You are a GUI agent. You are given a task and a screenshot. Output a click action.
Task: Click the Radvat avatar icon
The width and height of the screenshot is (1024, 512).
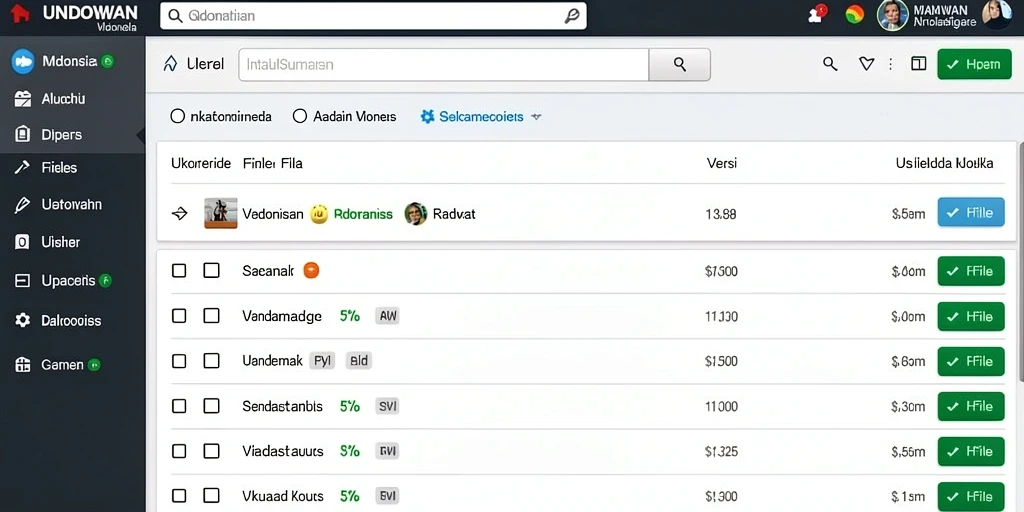pyautogui.click(x=415, y=214)
